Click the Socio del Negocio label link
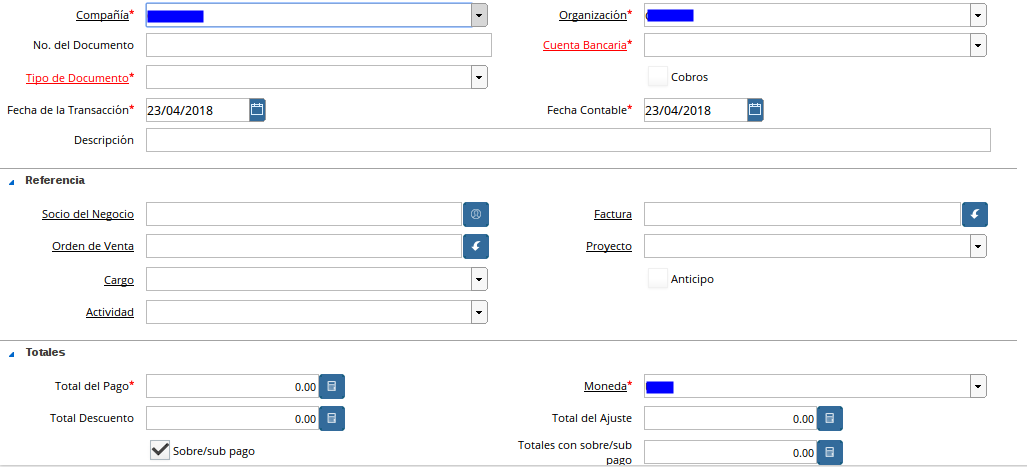This screenshot has height=467, width=1027. [88, 214]
